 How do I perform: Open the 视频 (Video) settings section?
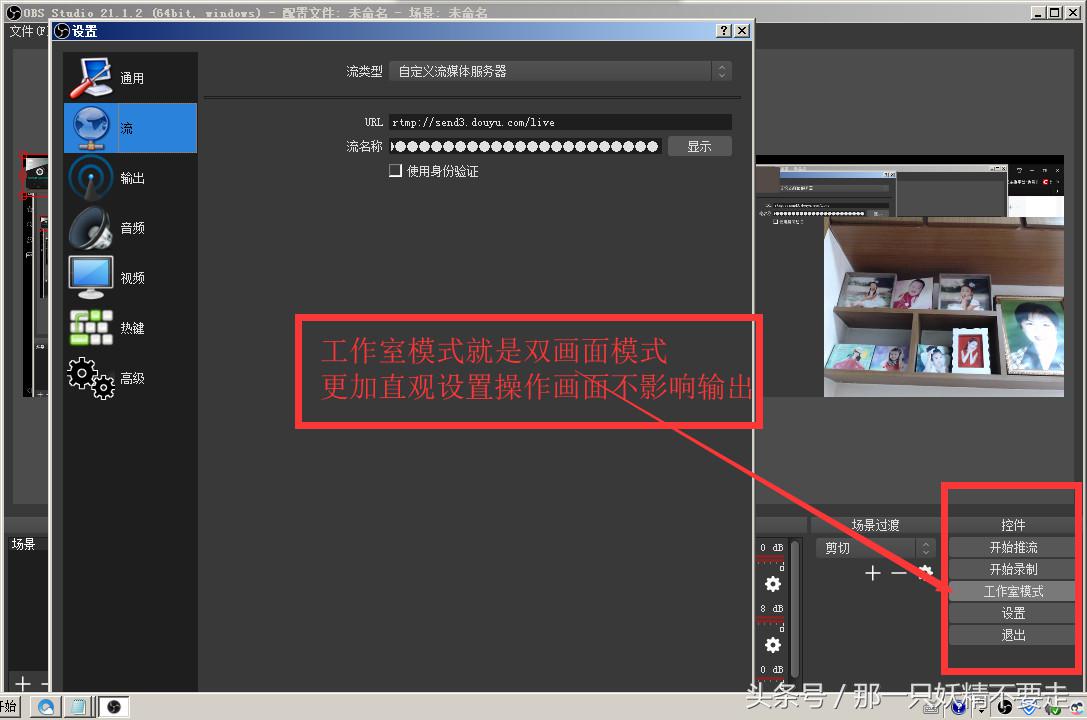coord(130,277)
